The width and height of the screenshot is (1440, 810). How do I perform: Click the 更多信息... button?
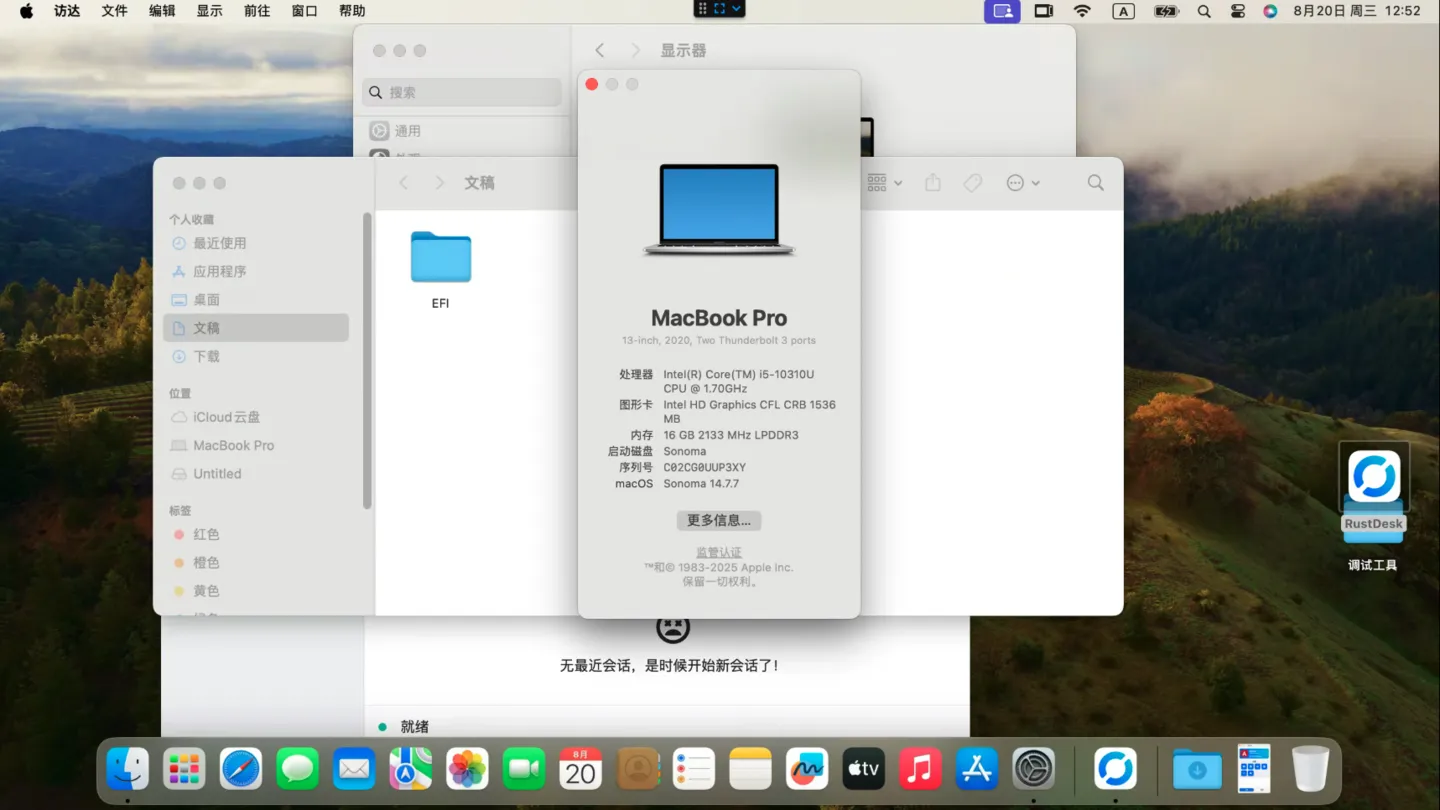(x=718, y=520)
